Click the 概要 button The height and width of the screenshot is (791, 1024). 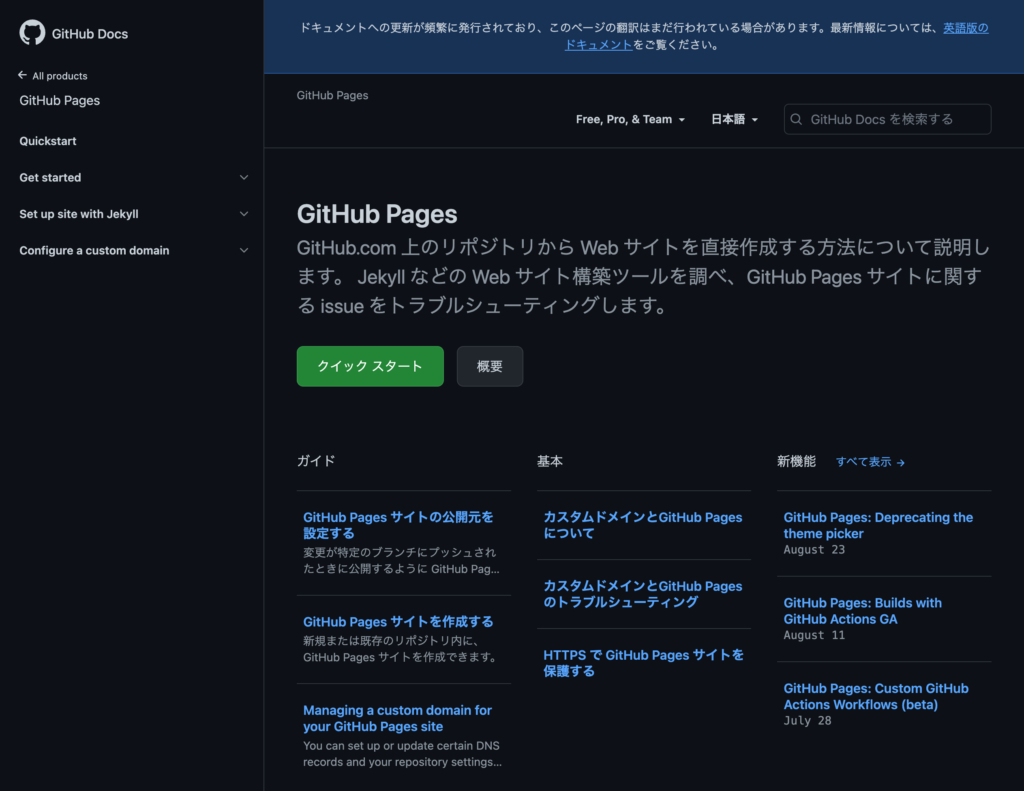coord(490,366)
